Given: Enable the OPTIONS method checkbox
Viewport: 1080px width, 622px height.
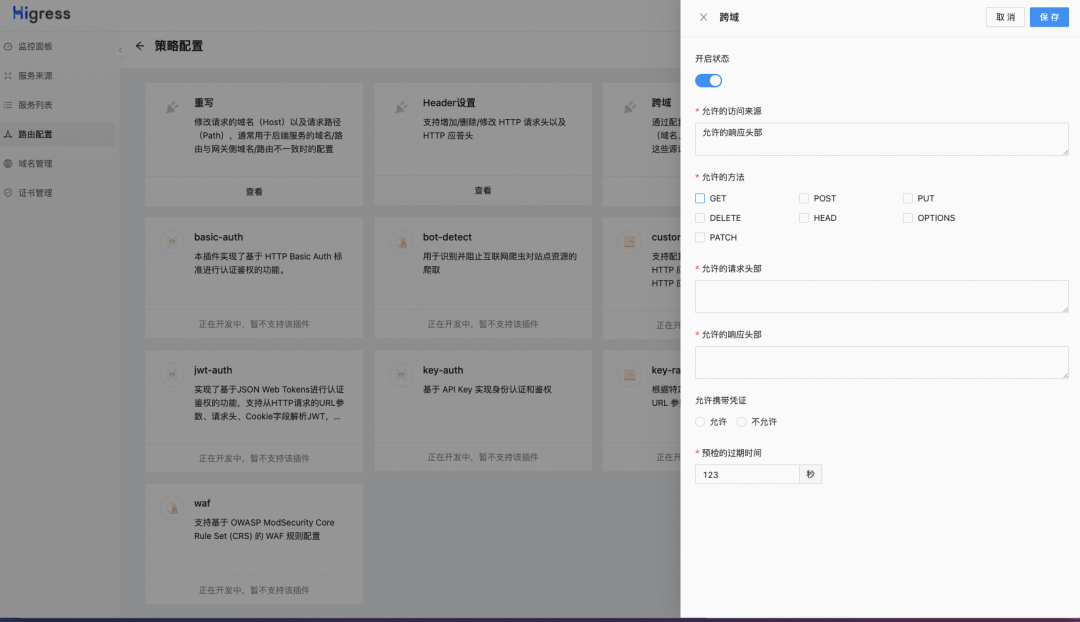Looking at the screenshot, I should pos(908,218).
